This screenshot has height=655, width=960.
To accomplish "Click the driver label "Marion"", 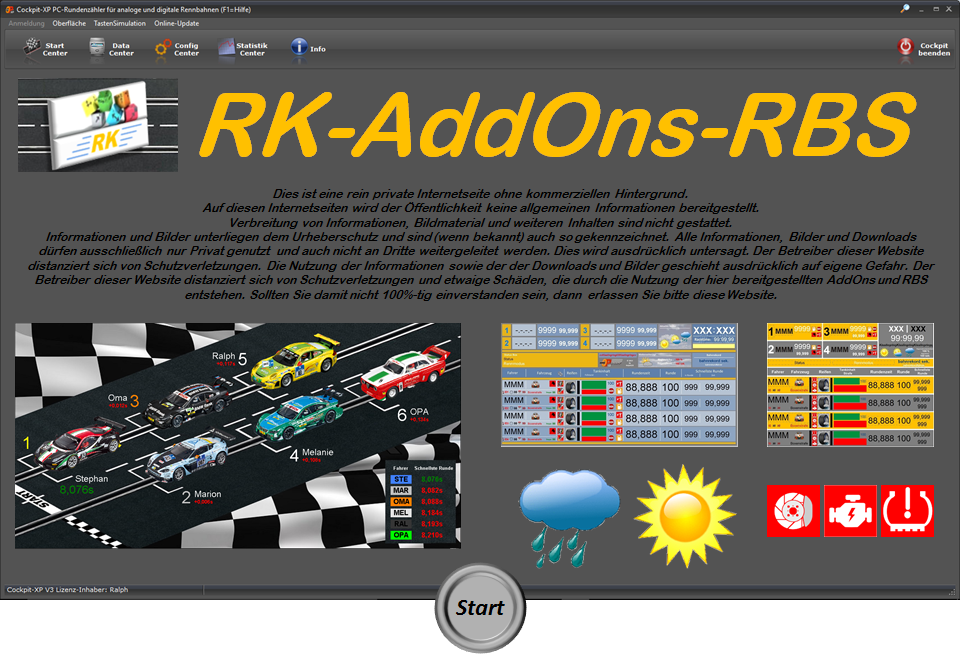I will pos(208,494).
